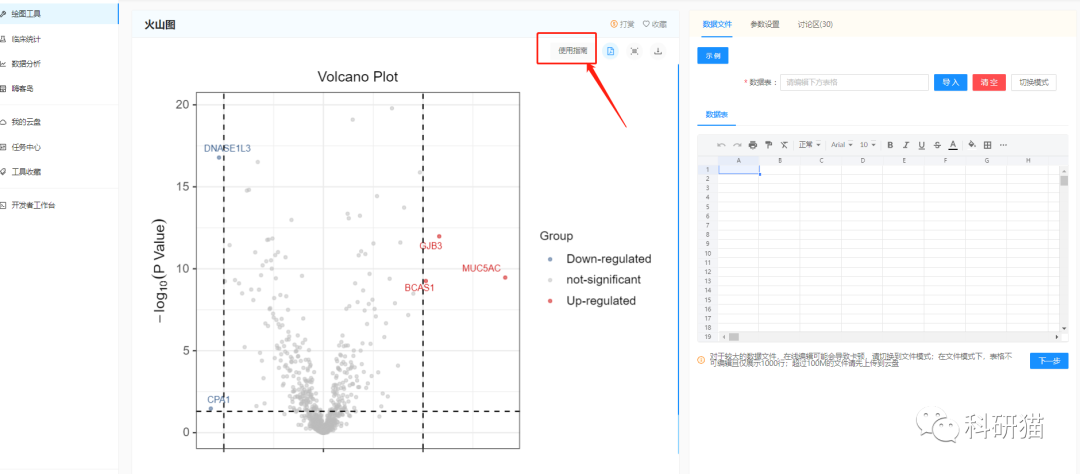Click the download plot icon
The height and width of the screenshot is (474, 1080).
click(658, 51)
